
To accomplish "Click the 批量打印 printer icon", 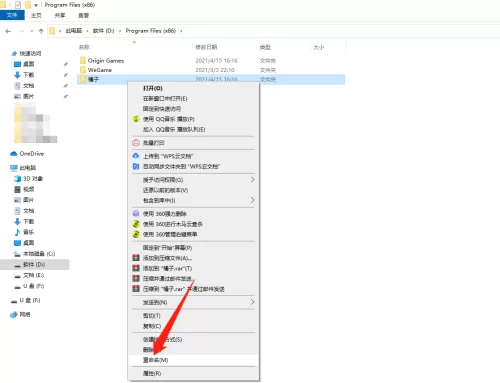I will point(136,143).
